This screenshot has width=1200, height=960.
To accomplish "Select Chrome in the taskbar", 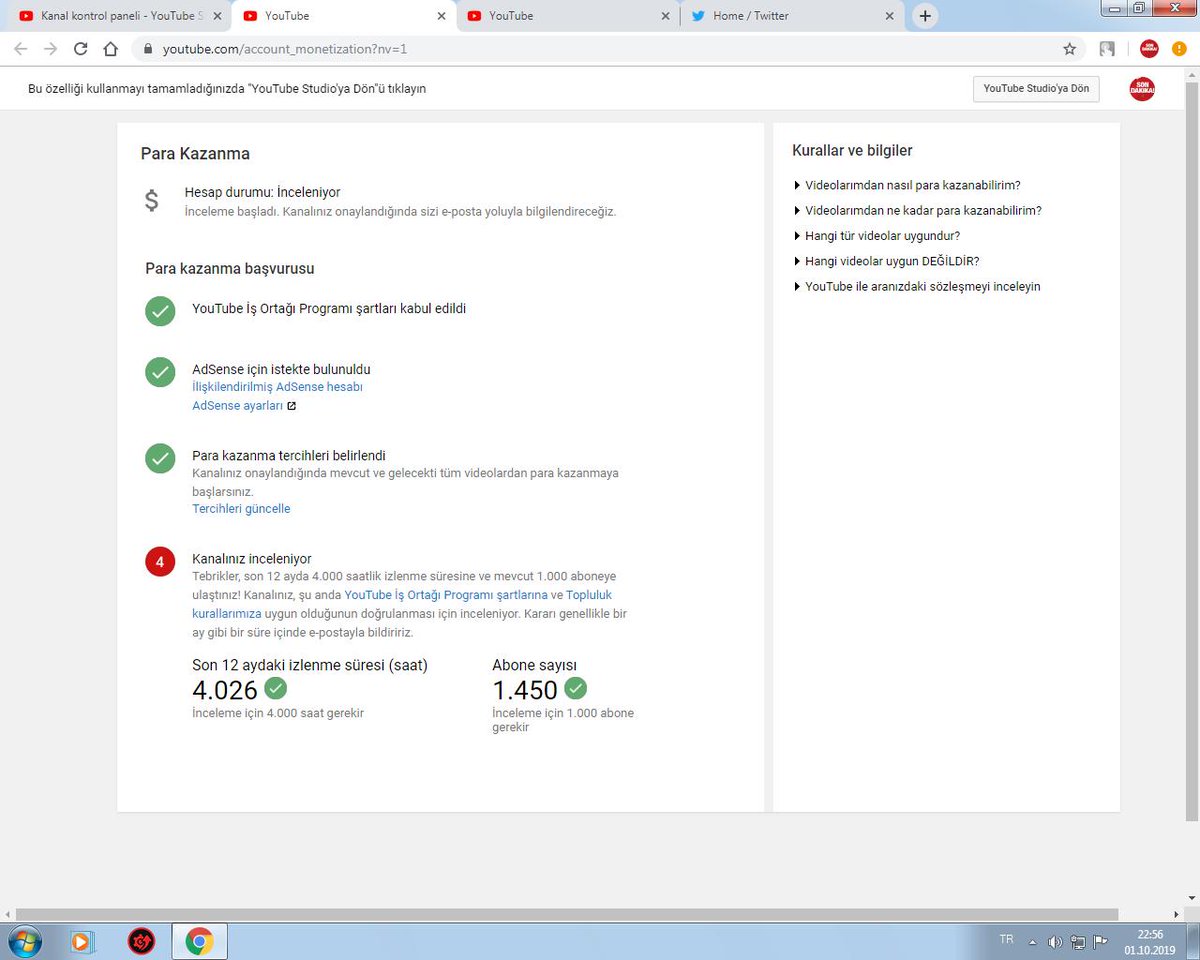I will pyautogui.click(x=199, y=941).
